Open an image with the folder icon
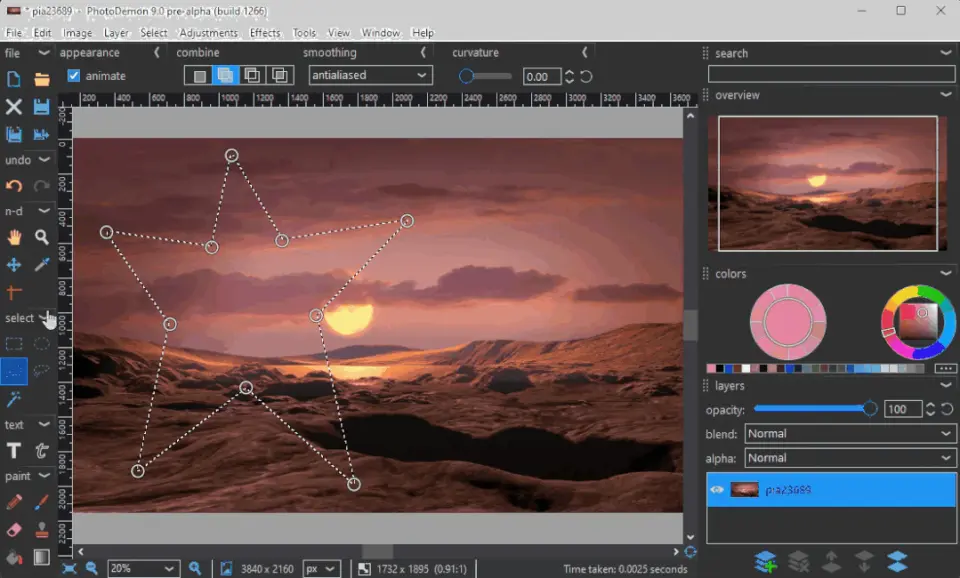The width and height of the screenshot is (960, 578). click(42, 80)
